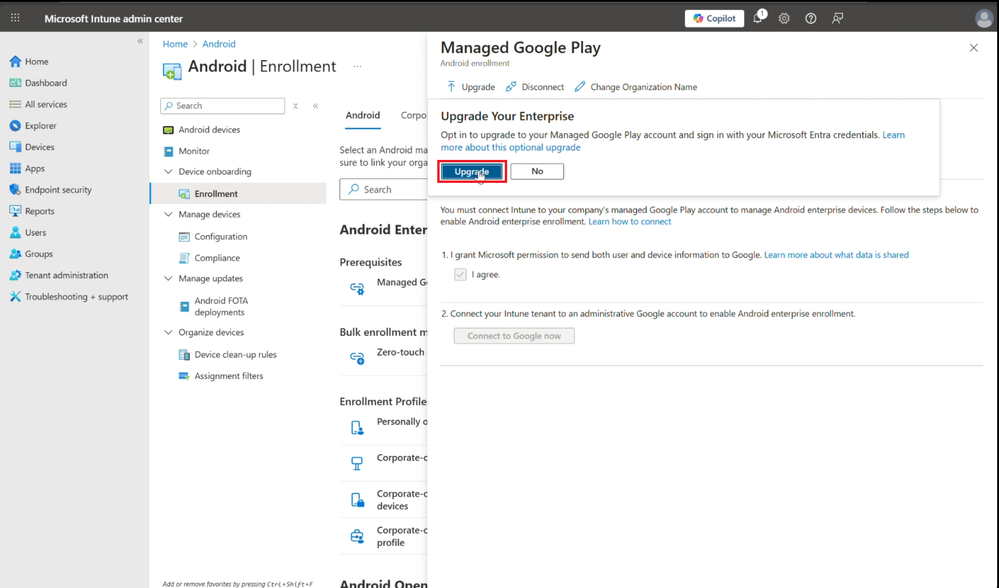Open the Learn how to connect link
Viewport: 999px width, 588px height.
[x=629, y=222]
